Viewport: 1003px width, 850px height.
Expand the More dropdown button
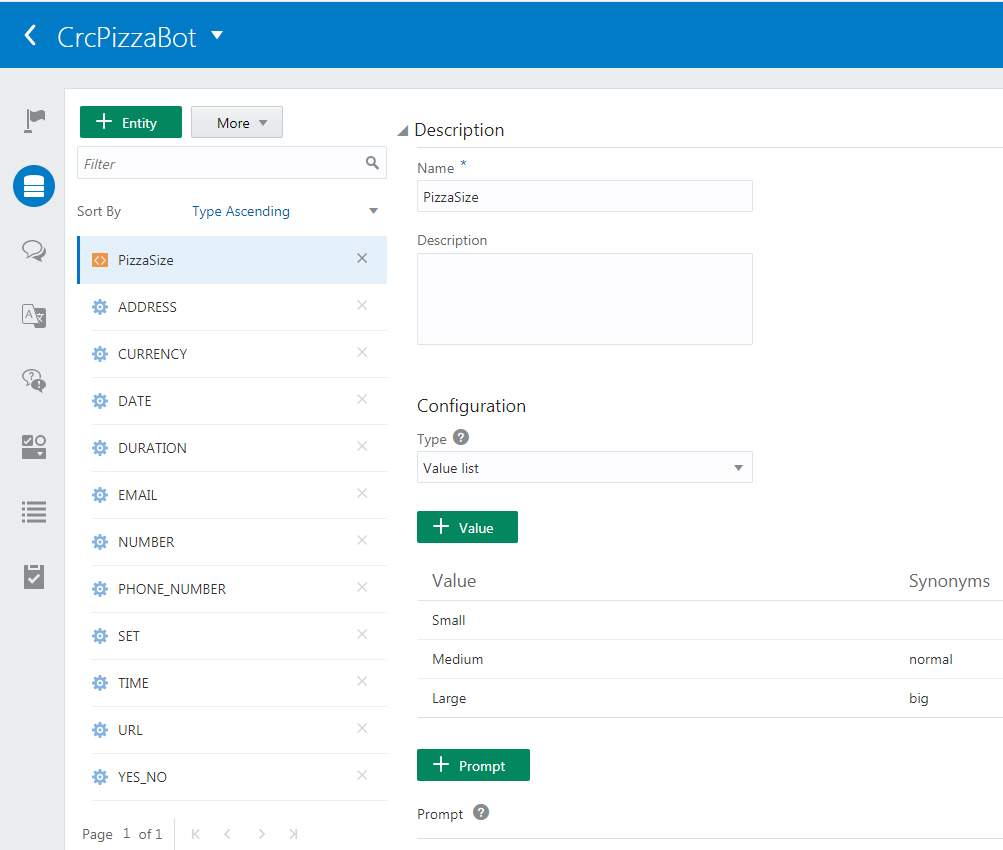(237, 123)
